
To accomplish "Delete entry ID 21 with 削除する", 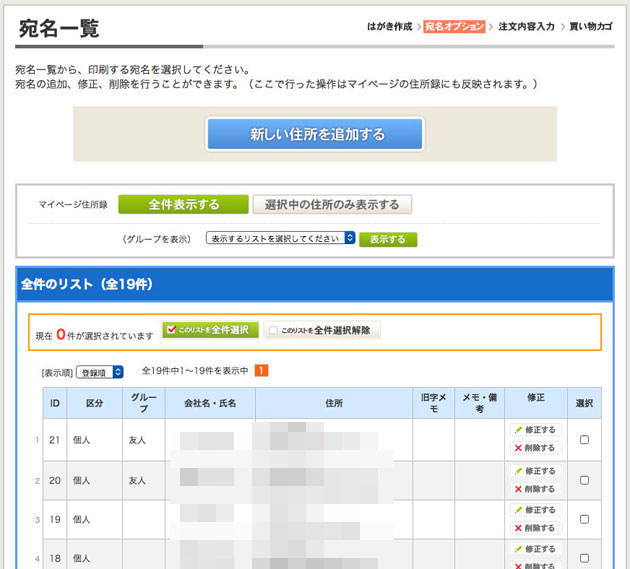I will (536, 448).
